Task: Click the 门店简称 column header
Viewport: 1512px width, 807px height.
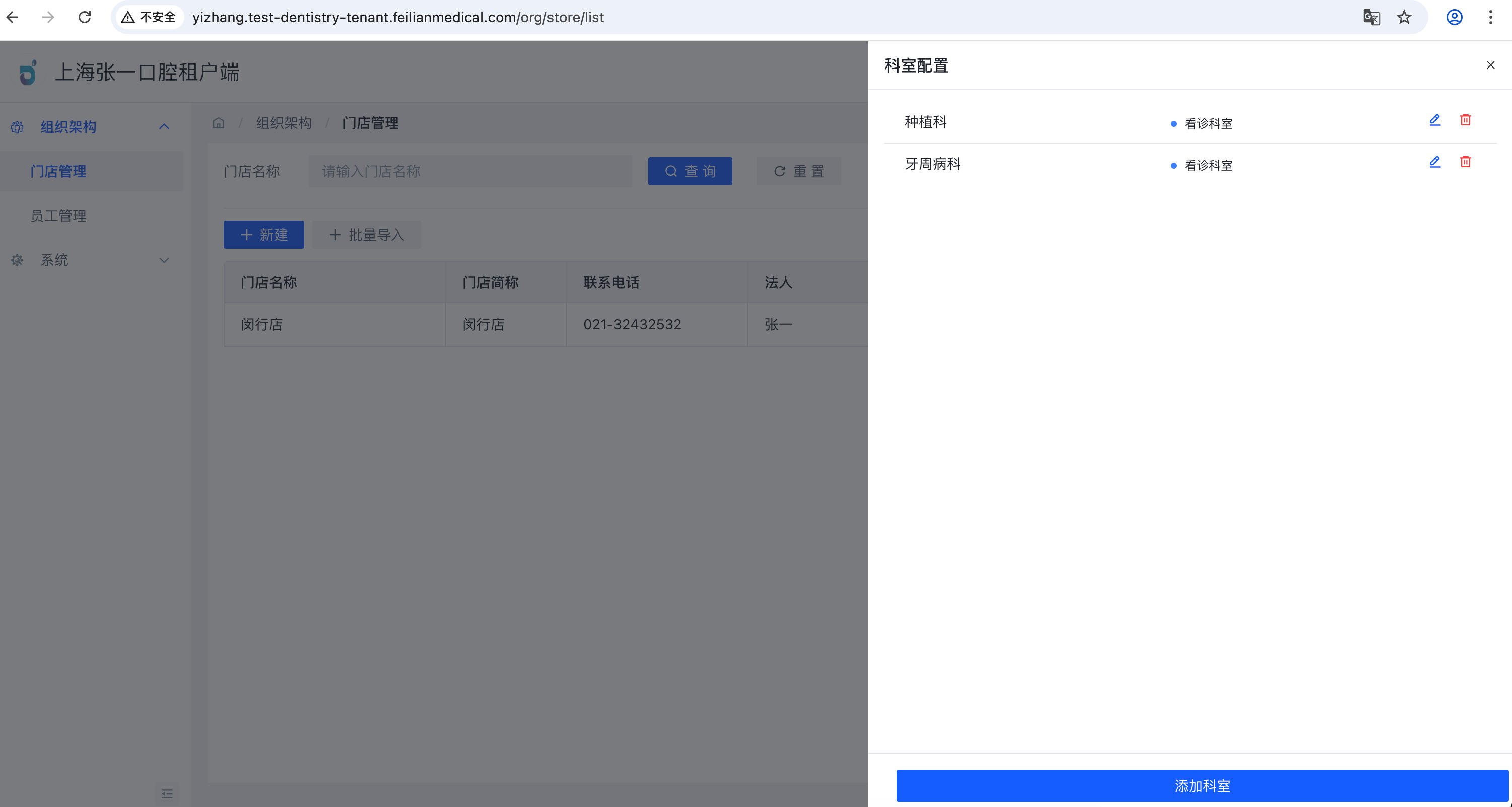Action: (506, 282)
